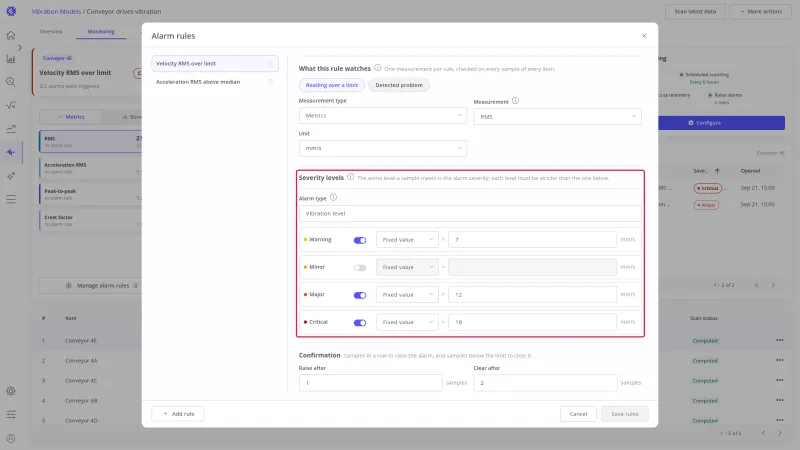This screenshot has height=450, width=800.
Task: Open the trend line chart sidebar icon
Action: (x=11, y=129)
